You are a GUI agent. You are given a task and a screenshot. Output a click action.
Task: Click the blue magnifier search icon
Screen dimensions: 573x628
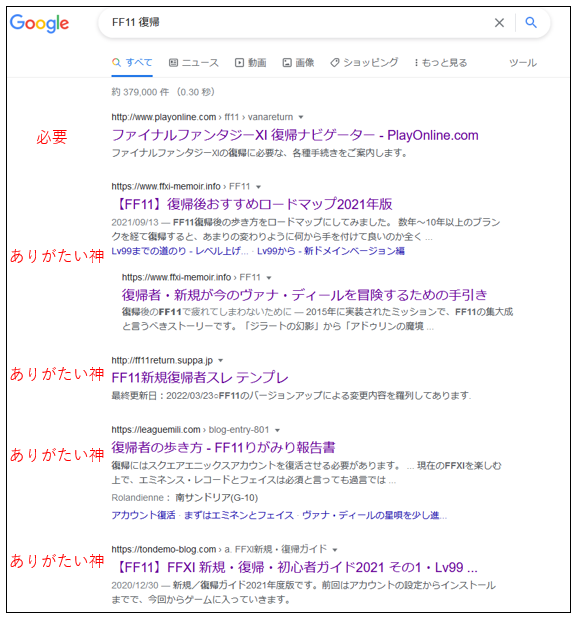pyautogui.click(x=531, y=22)
